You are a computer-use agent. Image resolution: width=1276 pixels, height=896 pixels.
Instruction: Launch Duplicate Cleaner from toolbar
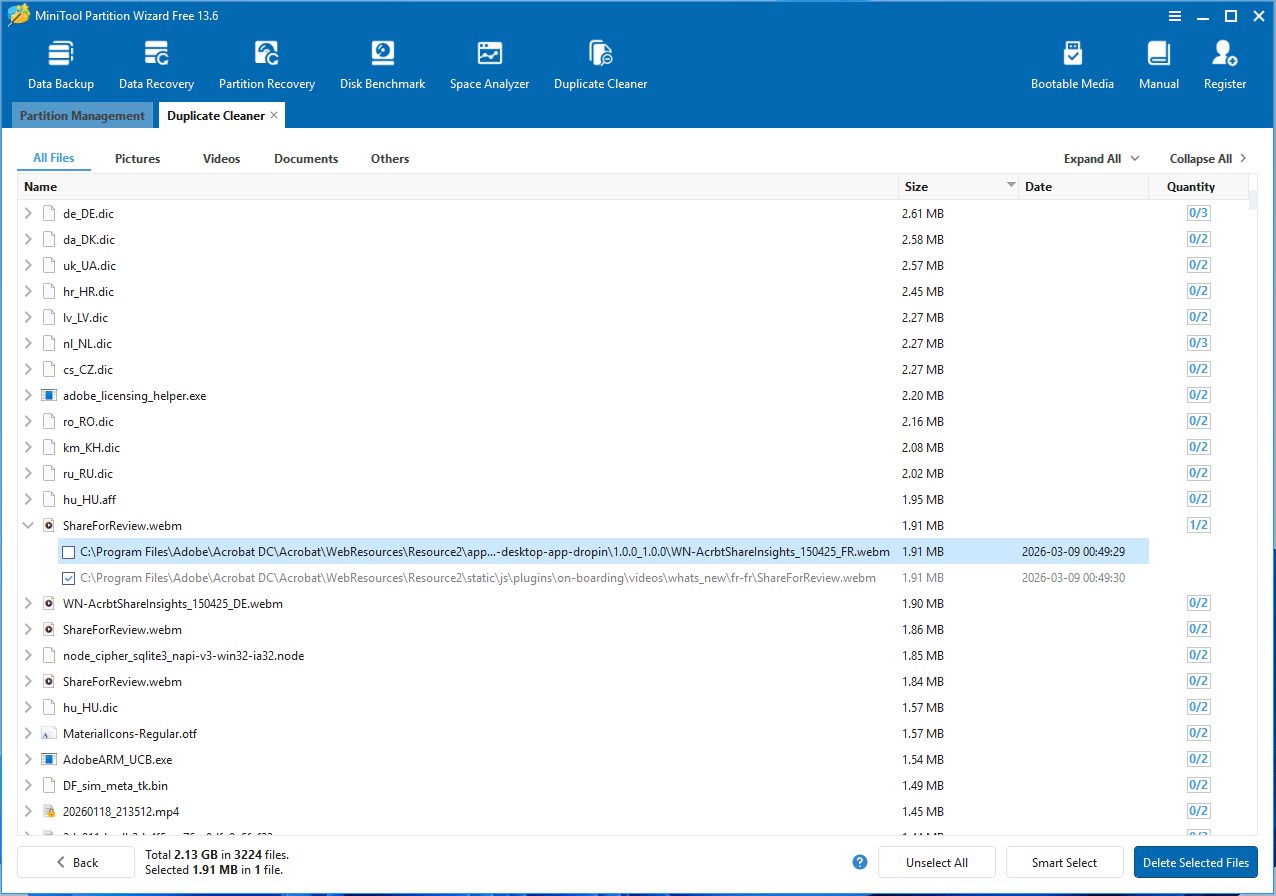pyautogui.click(x=600, y=60)
